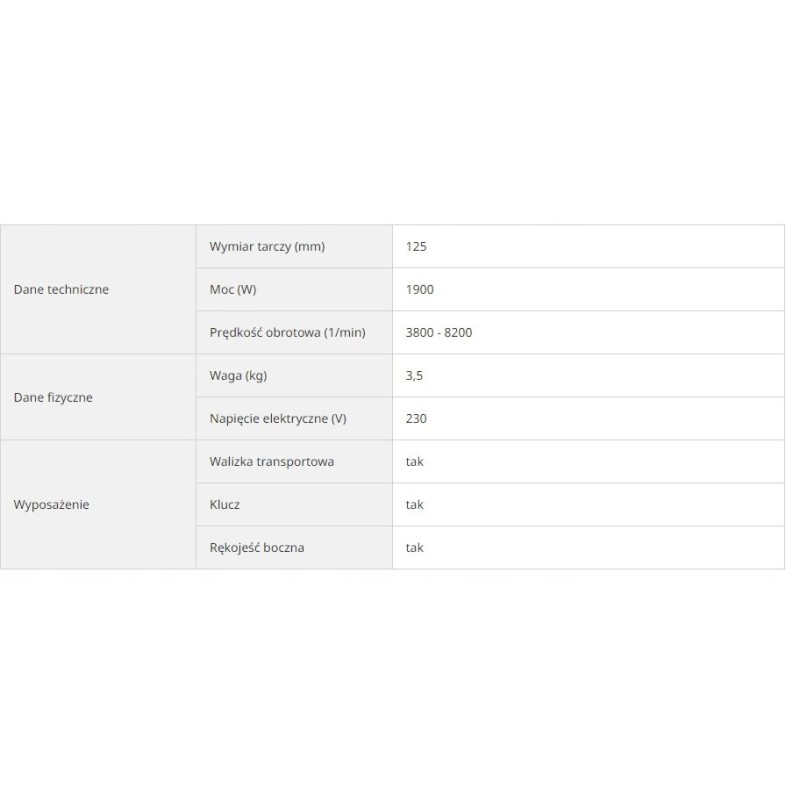Select tak value in Klucz row

point(414,505)
